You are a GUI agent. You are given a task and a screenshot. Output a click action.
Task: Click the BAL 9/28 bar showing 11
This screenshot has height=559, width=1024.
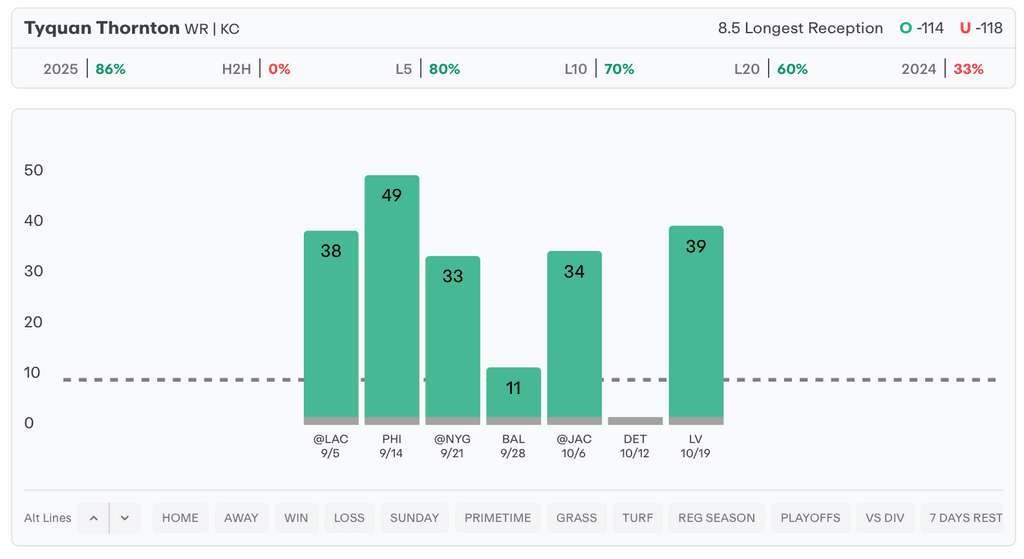[513, 395]
